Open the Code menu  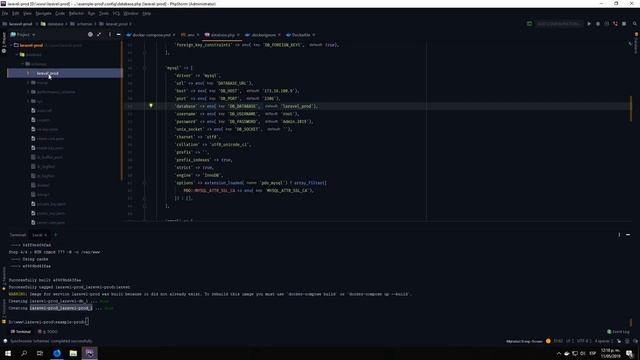[60, 13]
